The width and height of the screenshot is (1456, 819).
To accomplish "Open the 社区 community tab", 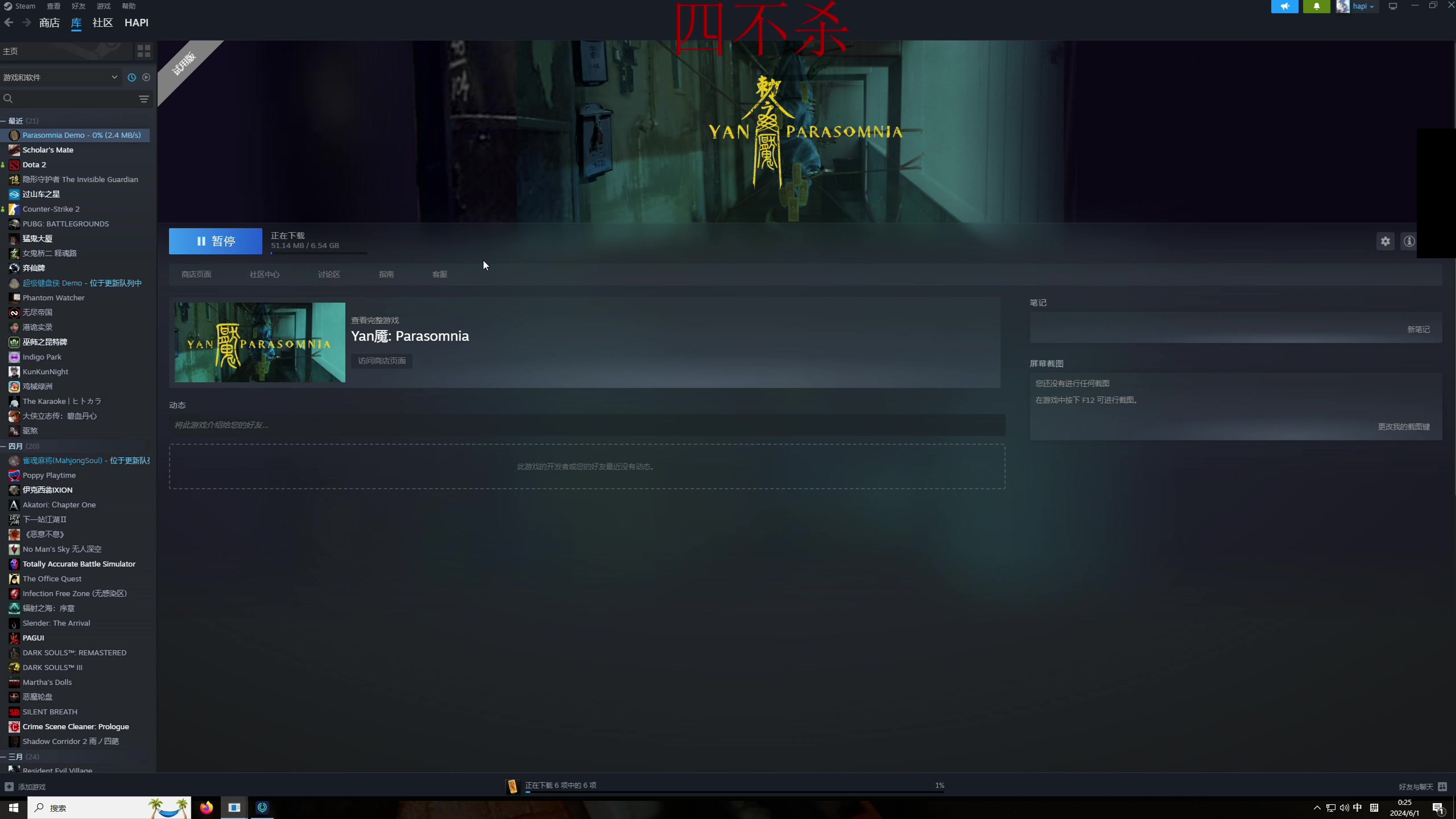I will 102,23.
